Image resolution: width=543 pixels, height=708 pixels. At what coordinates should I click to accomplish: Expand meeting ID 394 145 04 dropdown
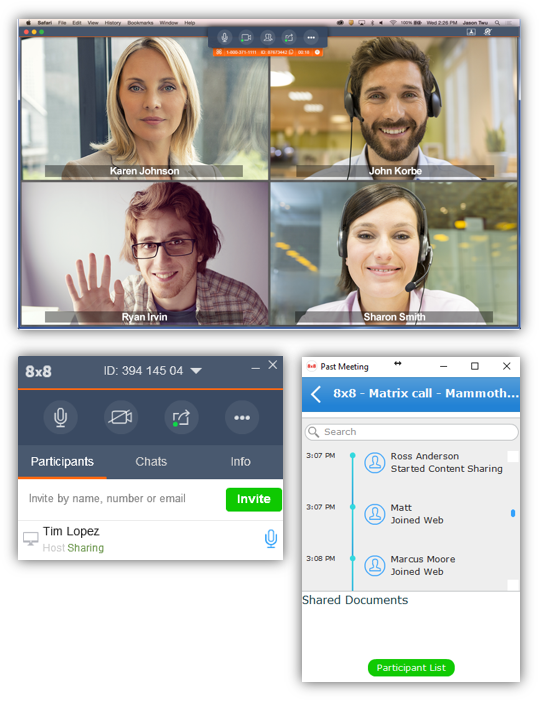(x=196, y=371)
